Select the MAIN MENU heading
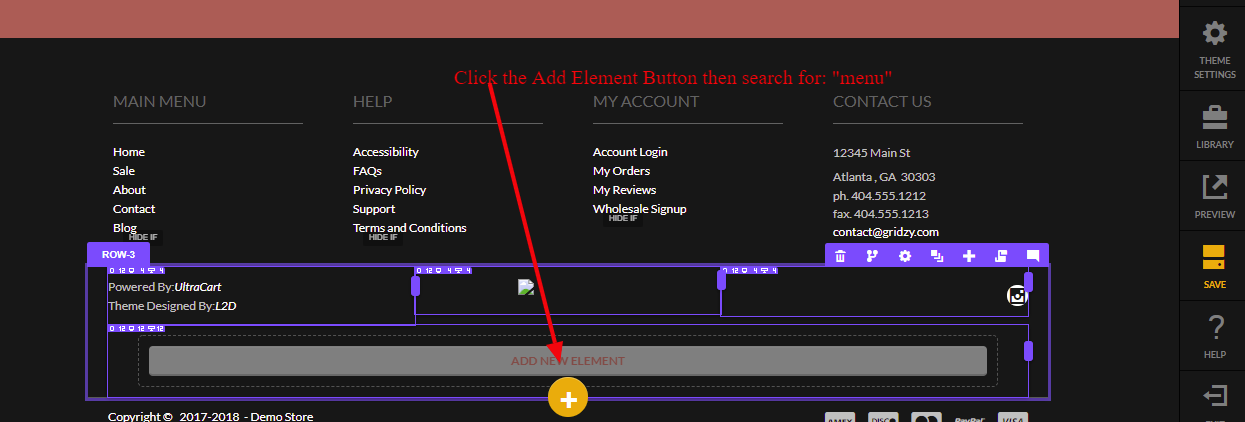This screenshot has height=422, width=1245. [160, 101]
